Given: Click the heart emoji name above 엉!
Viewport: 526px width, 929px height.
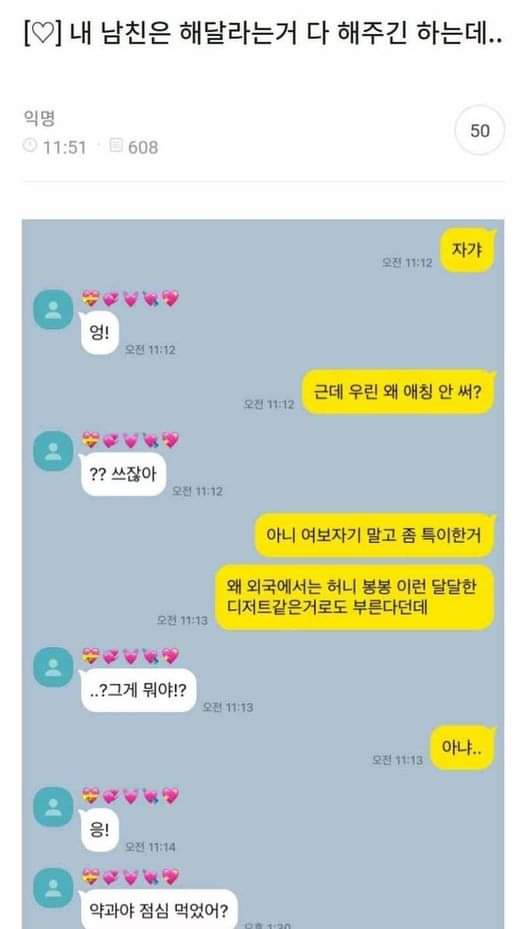Looking at the screenshot, I should click(130, 299).
